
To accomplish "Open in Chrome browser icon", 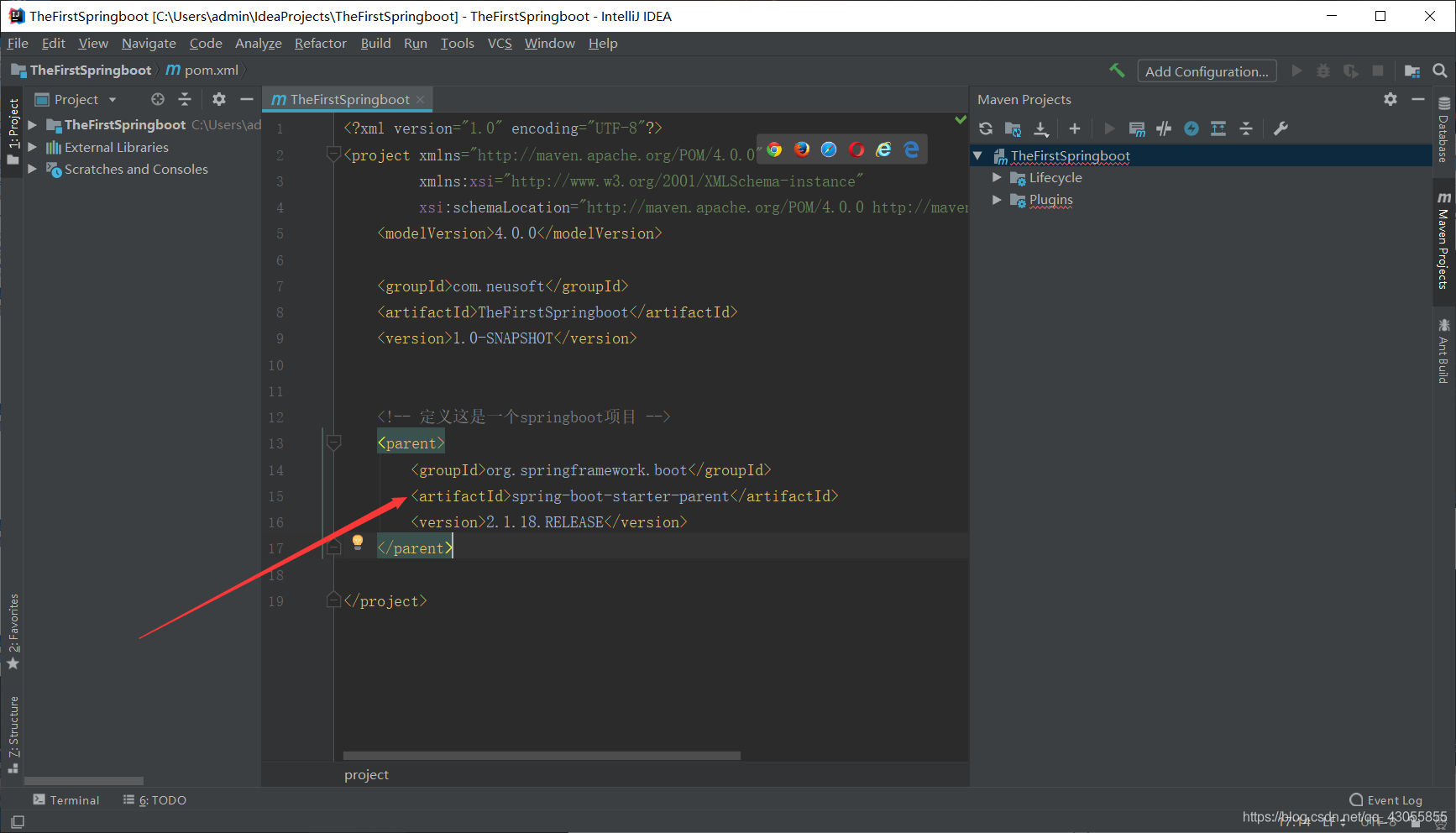I will click(x=774, y=149).
